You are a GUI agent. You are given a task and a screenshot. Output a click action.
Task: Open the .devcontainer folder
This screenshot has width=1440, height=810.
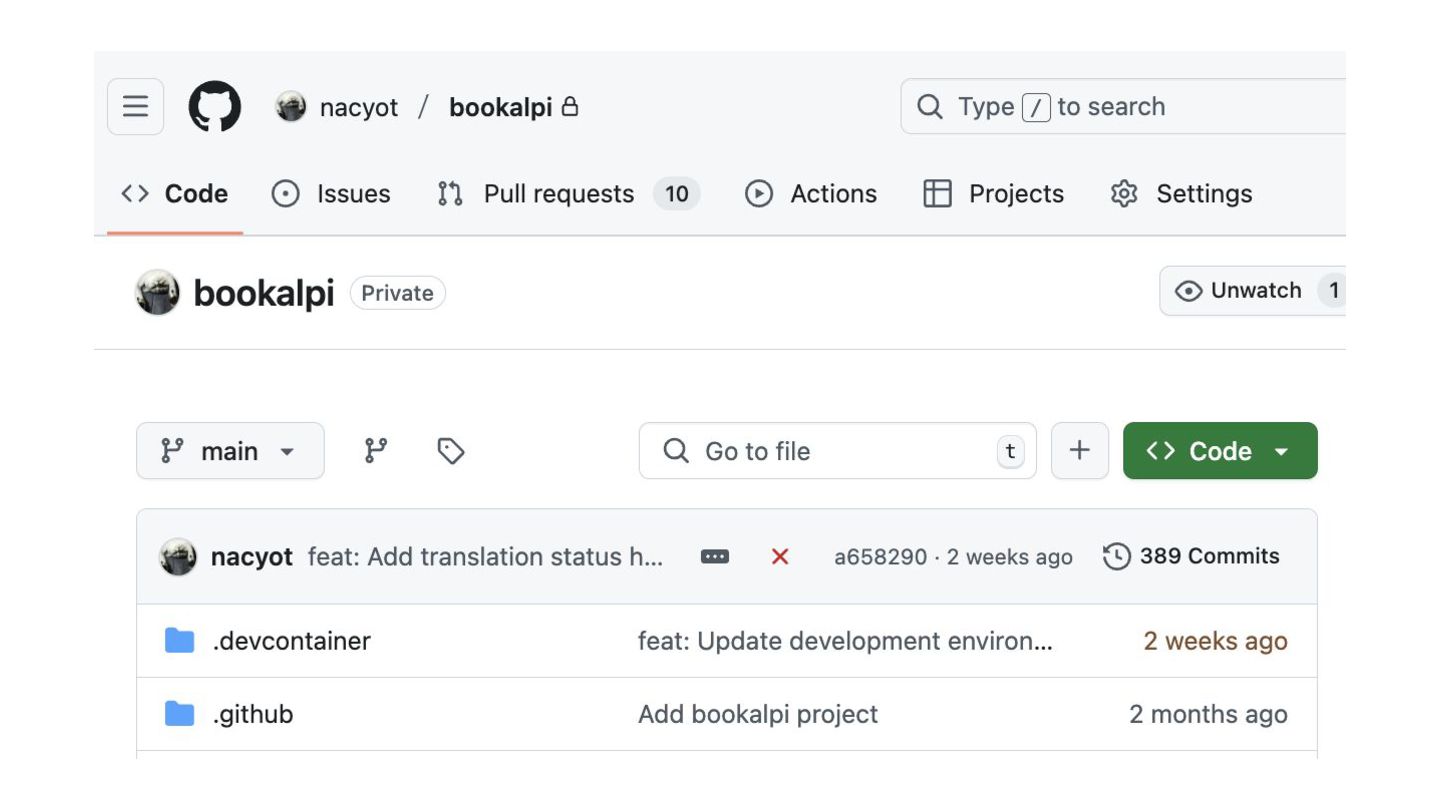pyautogui.click(x=291, y=641)
